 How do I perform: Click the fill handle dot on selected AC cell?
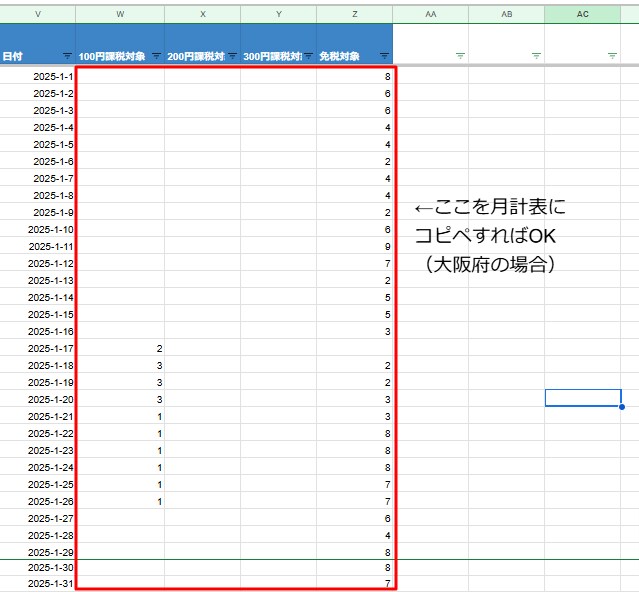pyautogui.click(x=621, y=407)
